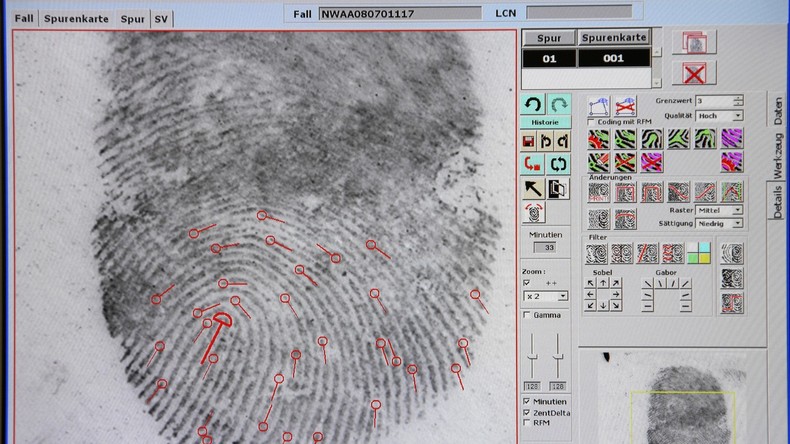Screen dimensions: 790x444
Task: Click the left gamma slider handle
Action: pos(533,357)
